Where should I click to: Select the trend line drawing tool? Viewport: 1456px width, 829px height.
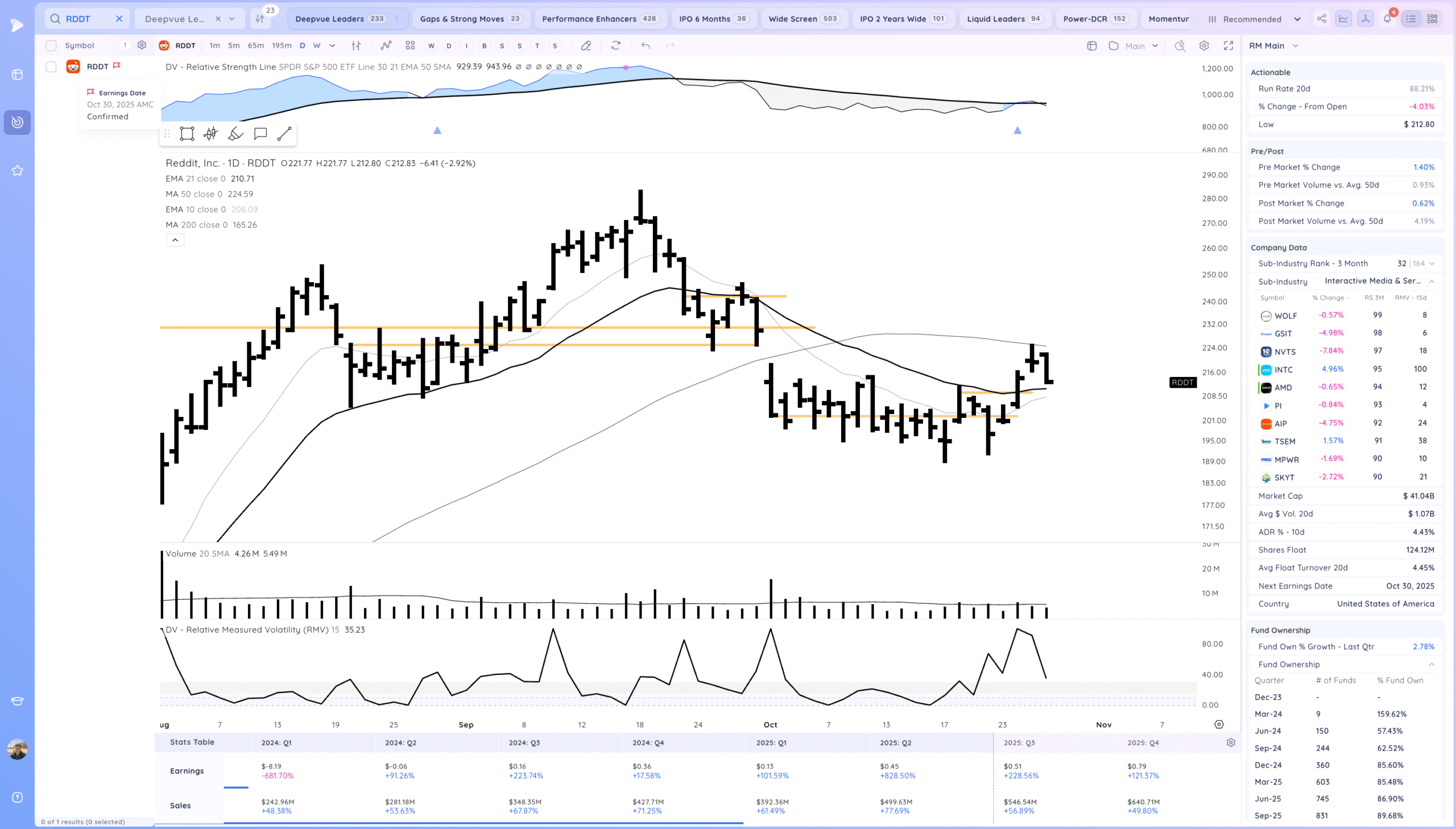tap(284, 134)
